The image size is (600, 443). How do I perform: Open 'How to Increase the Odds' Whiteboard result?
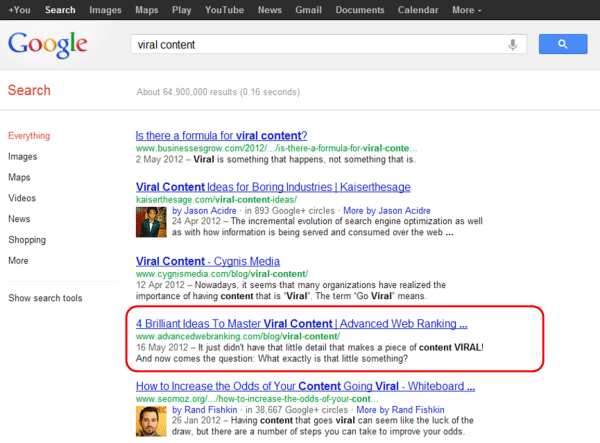coord(305,386)
